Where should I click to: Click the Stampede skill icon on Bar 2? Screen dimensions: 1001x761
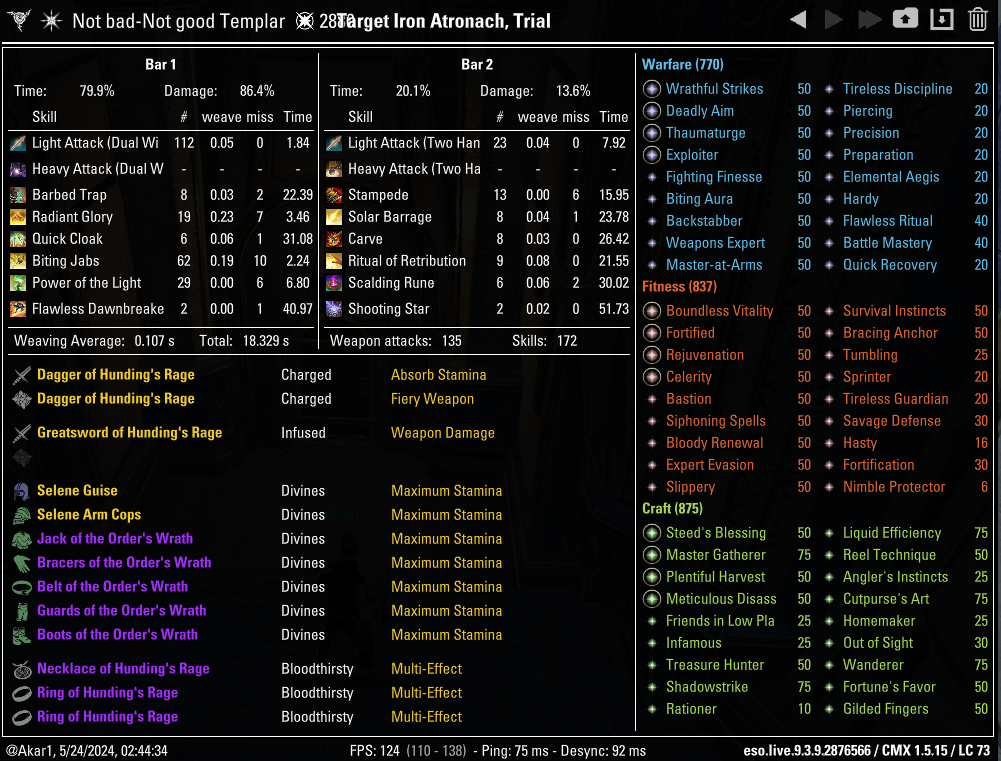(334, 195)
